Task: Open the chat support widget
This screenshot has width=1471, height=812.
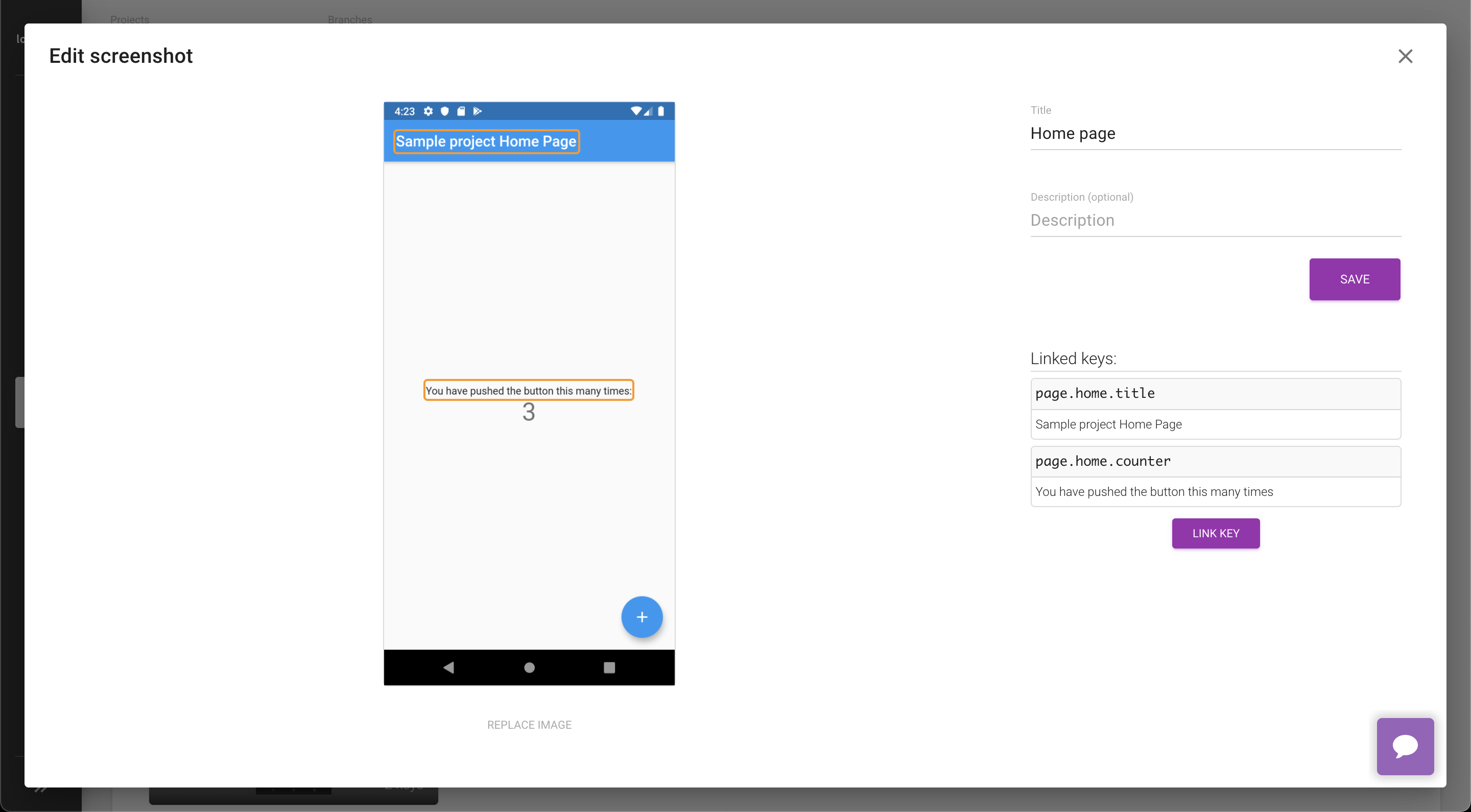Action: coord(1405,746)
